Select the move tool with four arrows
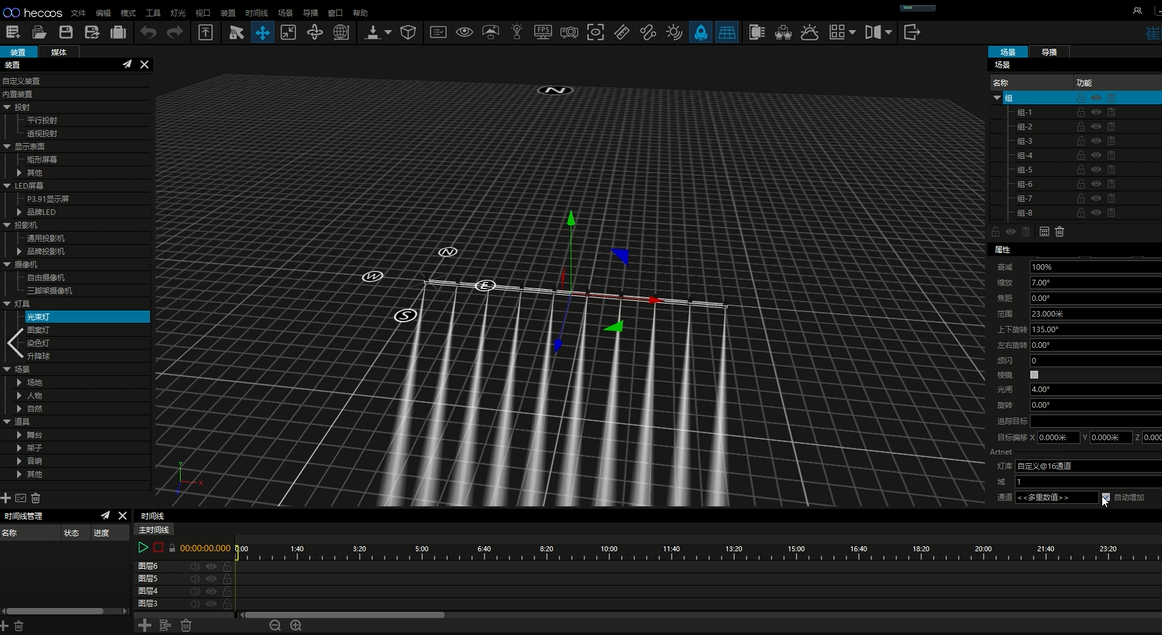The width and height of the screenshot is (1162, 635). (262, 32)
